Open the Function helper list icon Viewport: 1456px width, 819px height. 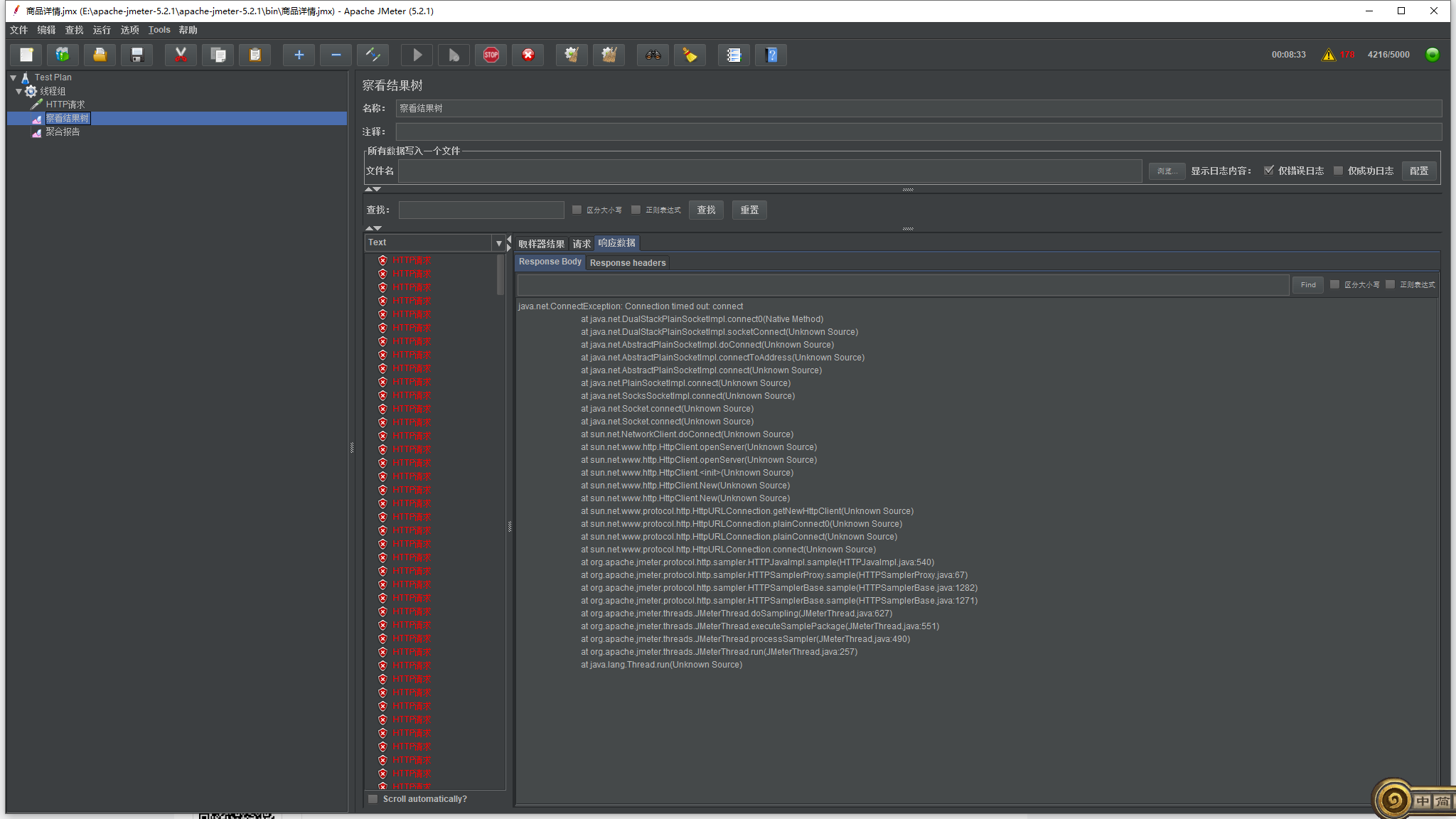[x=734, y=55]
